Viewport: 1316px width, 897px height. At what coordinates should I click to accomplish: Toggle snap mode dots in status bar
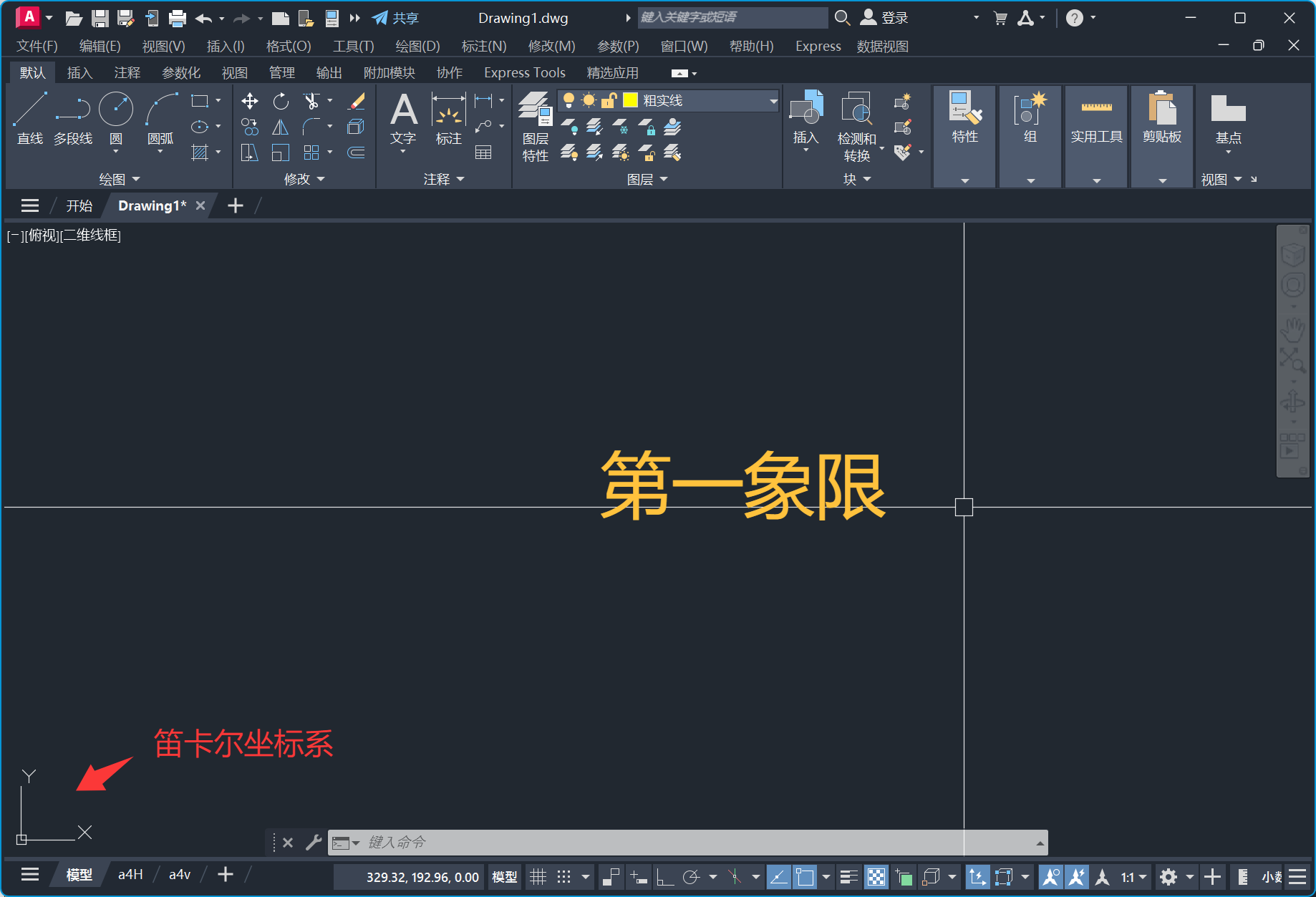(x=563, y=877)
